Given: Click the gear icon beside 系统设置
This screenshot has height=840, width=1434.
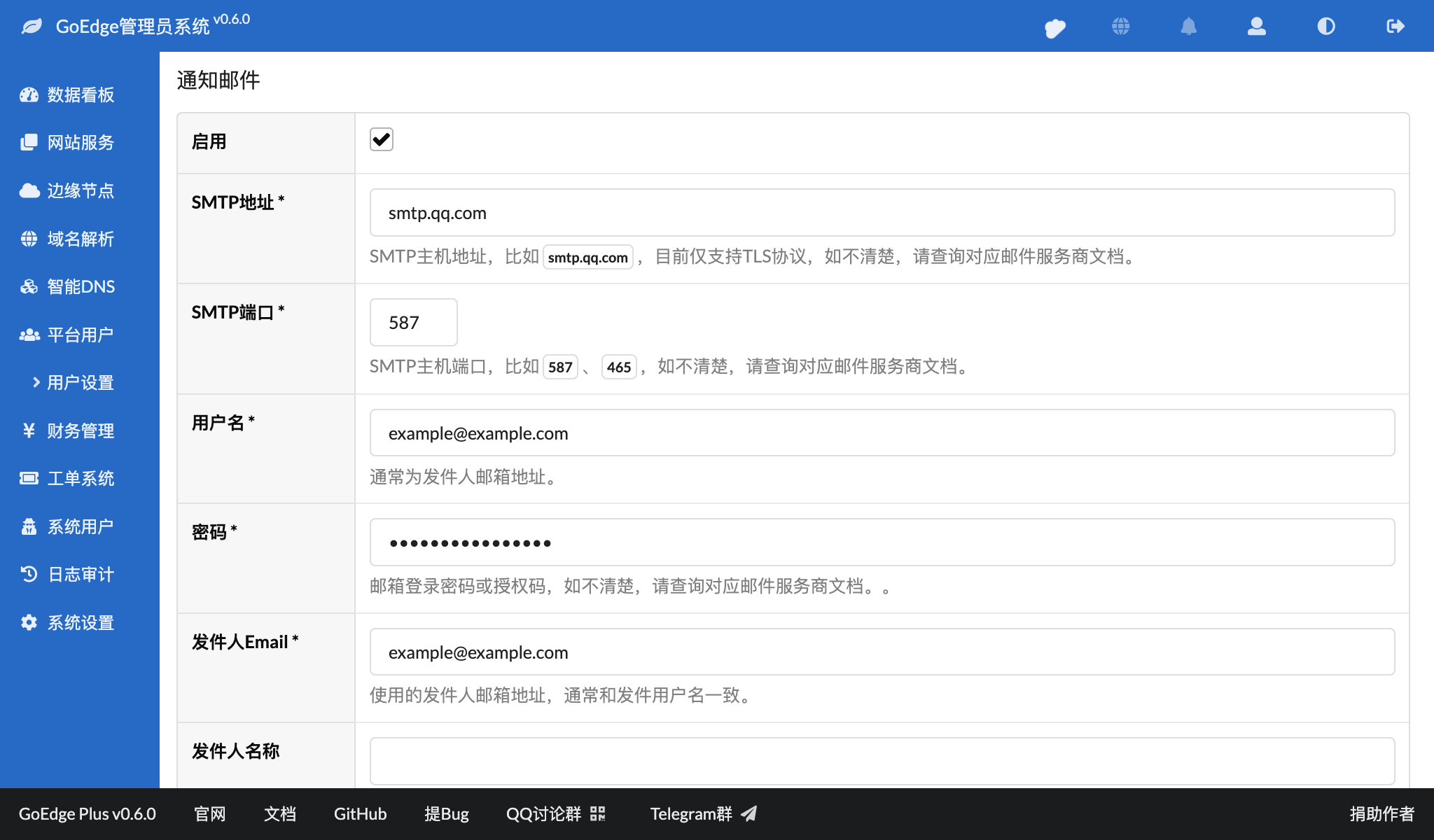Looking at the screenshot, I should coord(29,622).
